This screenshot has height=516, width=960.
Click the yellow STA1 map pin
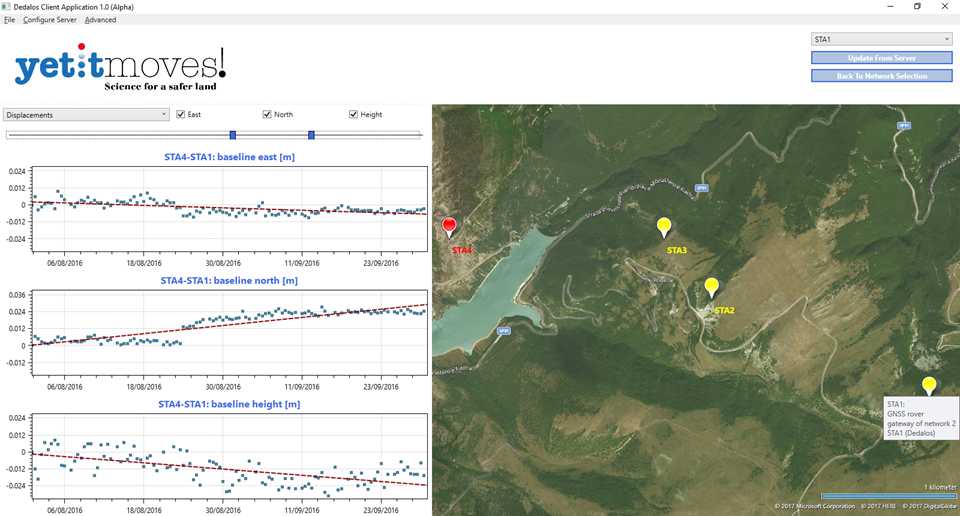929,386
